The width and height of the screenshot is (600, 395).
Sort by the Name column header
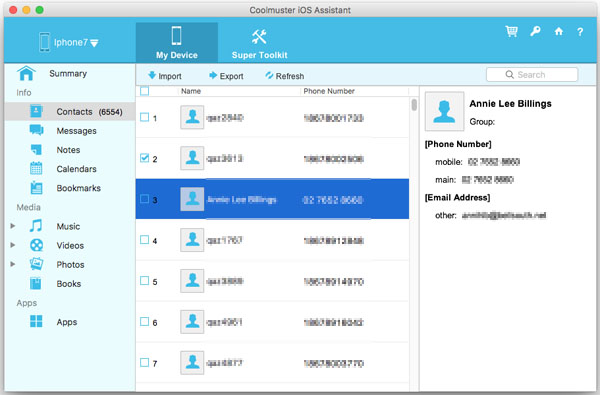191,91
